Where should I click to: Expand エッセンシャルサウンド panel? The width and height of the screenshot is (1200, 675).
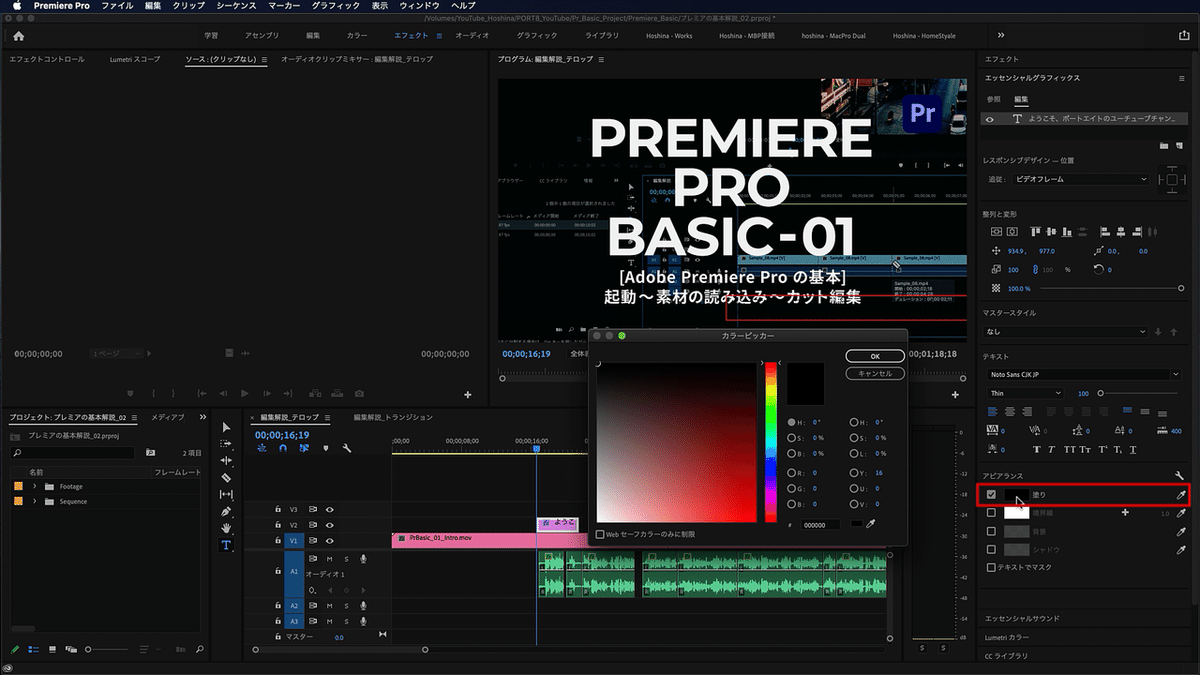pos(1020,618)
